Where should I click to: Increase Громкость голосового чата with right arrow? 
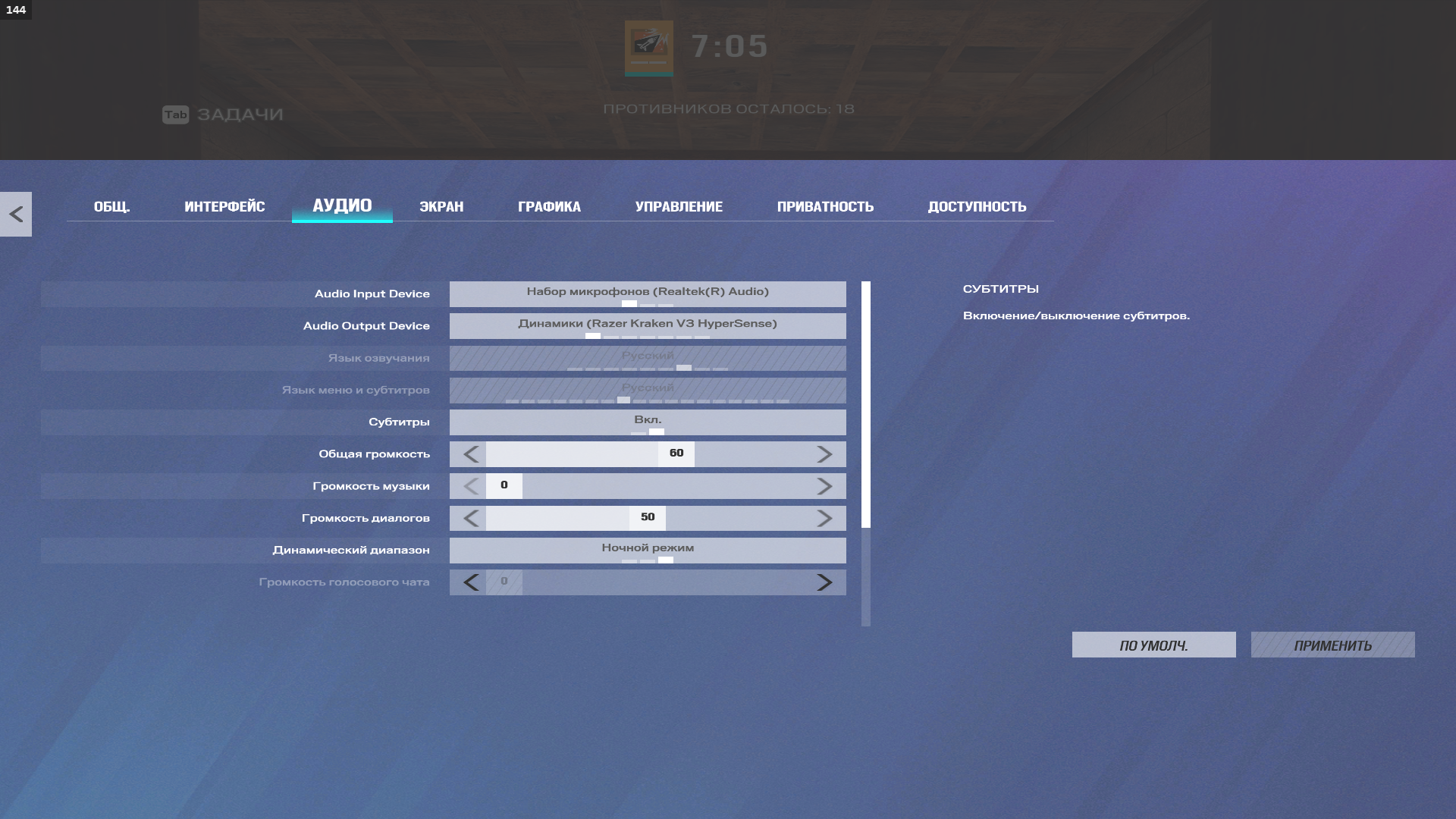[824, 582]
